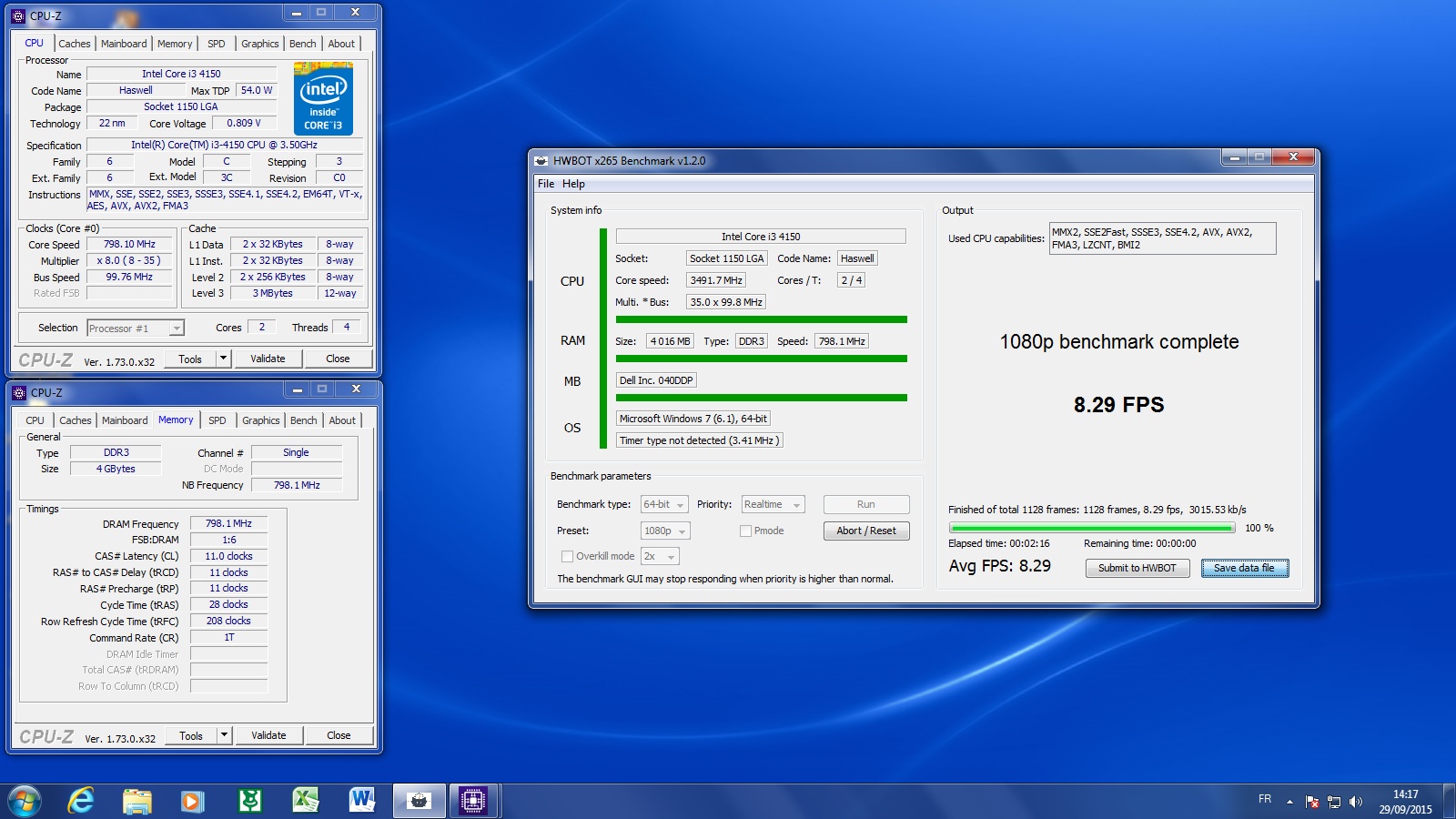Launch Excel from the taskbar
This screenshot has width=1456, height=819.
[305, 801]
